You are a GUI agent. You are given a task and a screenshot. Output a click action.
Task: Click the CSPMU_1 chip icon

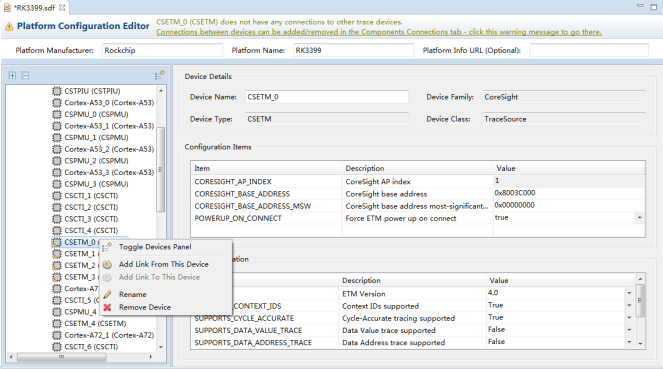point(57,137)
